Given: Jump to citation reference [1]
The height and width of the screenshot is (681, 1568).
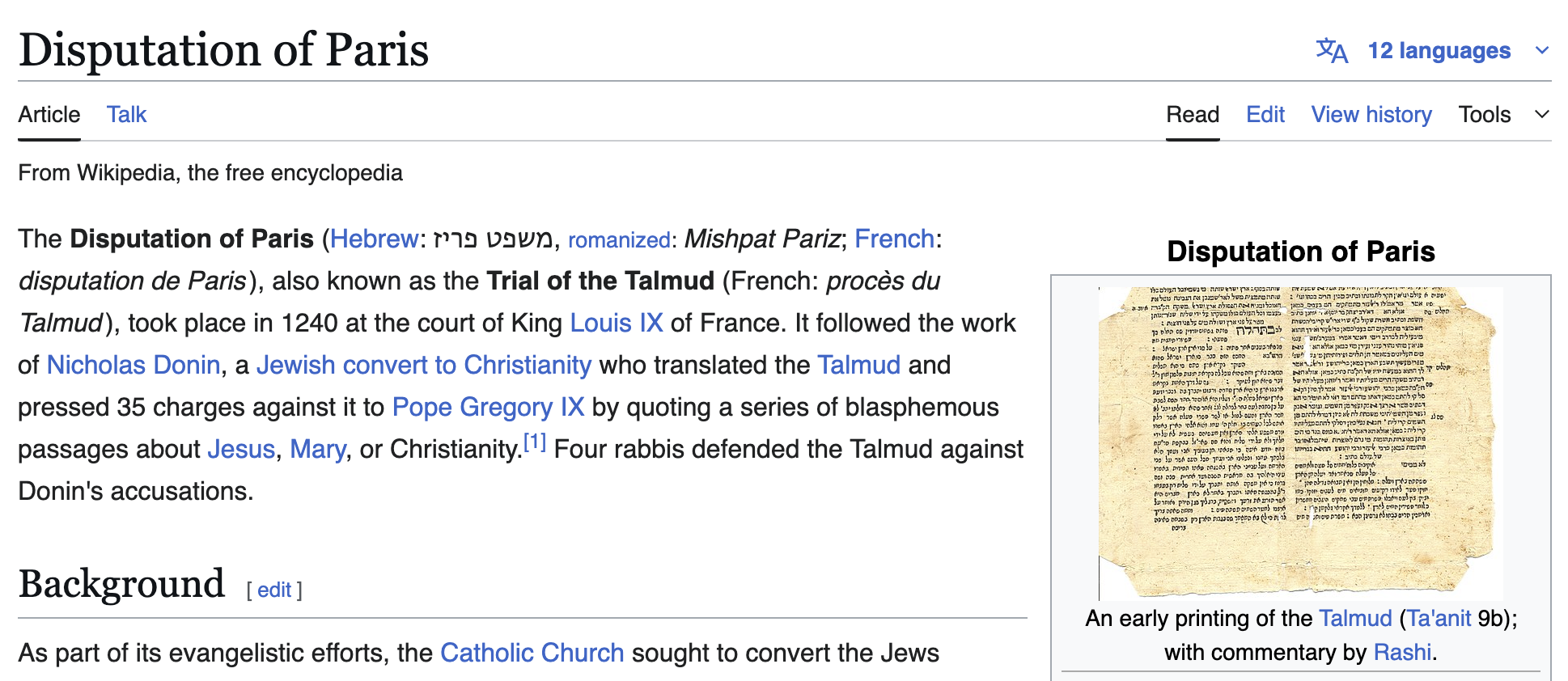Looking at the screenshot, I should 535,442.
